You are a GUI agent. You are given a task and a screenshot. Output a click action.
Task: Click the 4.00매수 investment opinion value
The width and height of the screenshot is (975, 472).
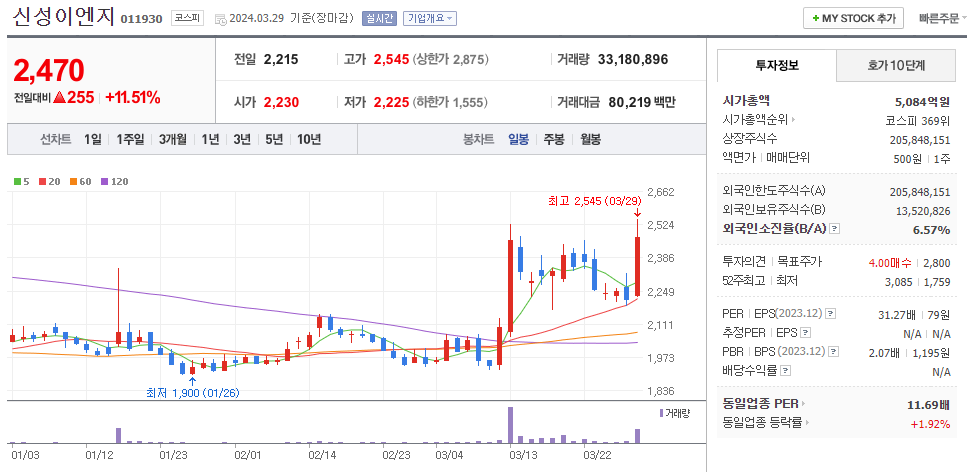tap(889, 262)
